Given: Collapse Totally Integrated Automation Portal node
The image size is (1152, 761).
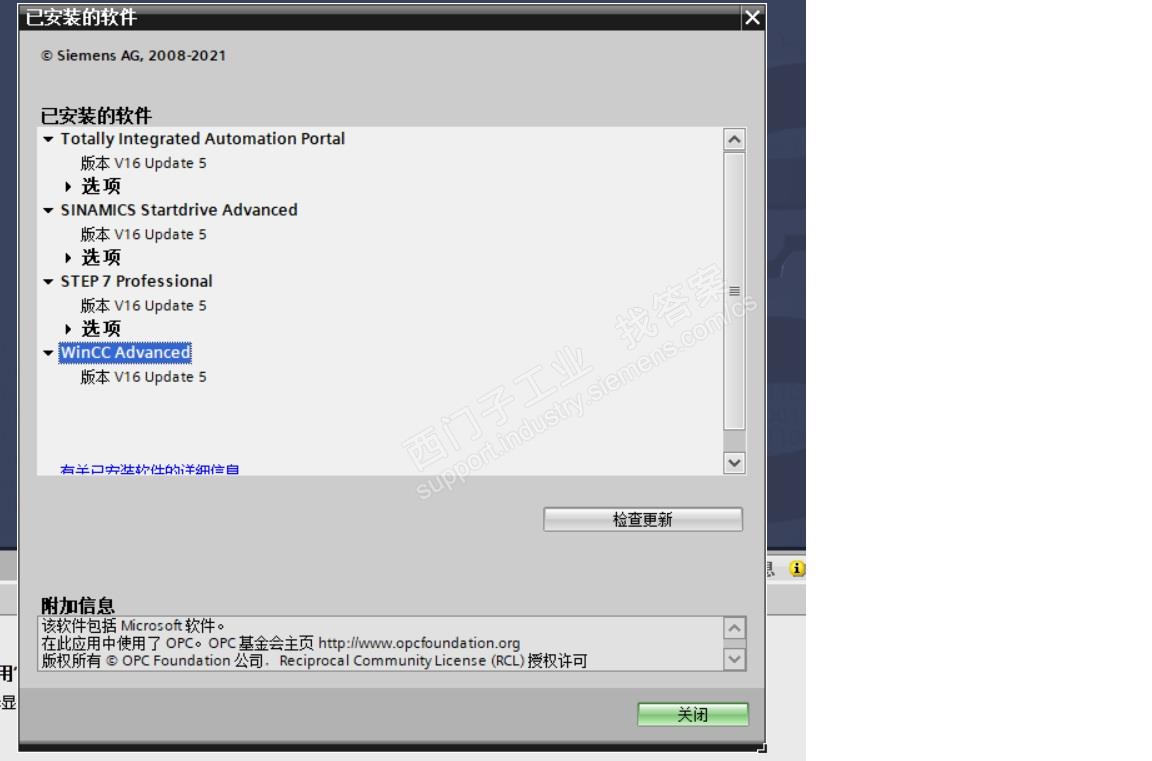Looking at the screenshot, I should coord(48,140).
